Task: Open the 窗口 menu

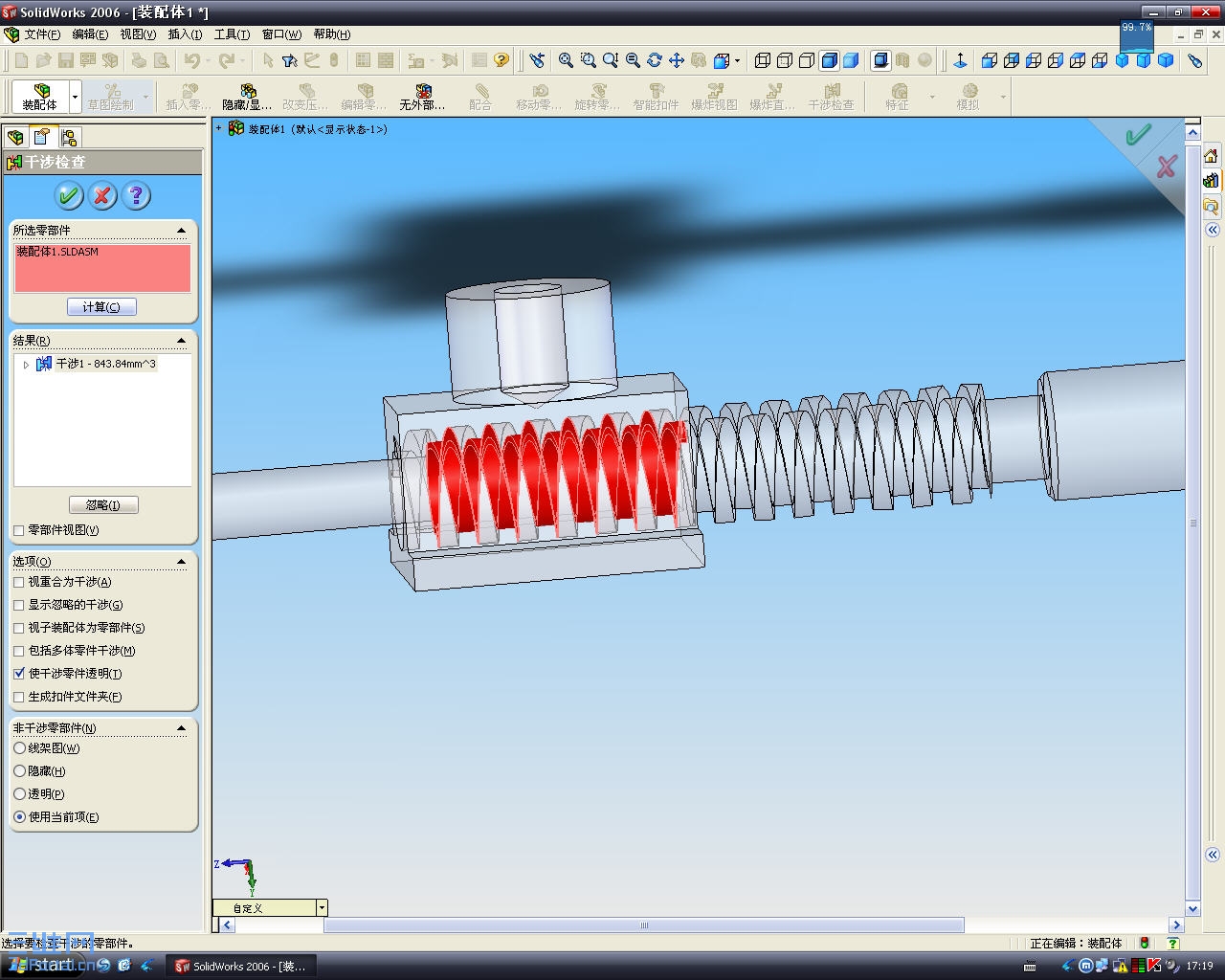Action: pos(281,34)
